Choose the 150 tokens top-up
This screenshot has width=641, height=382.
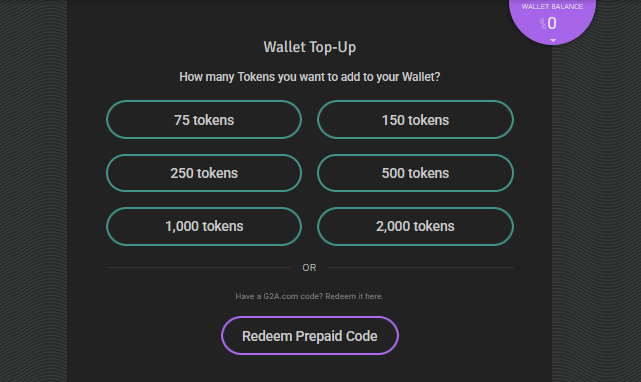(x=415, y=120)
